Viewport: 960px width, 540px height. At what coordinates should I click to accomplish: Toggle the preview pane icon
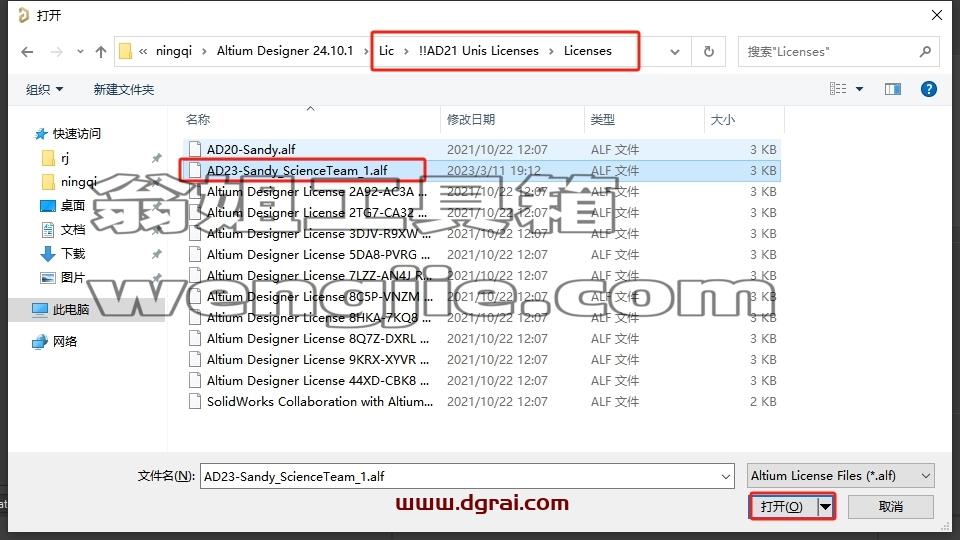tap(893, 89)
